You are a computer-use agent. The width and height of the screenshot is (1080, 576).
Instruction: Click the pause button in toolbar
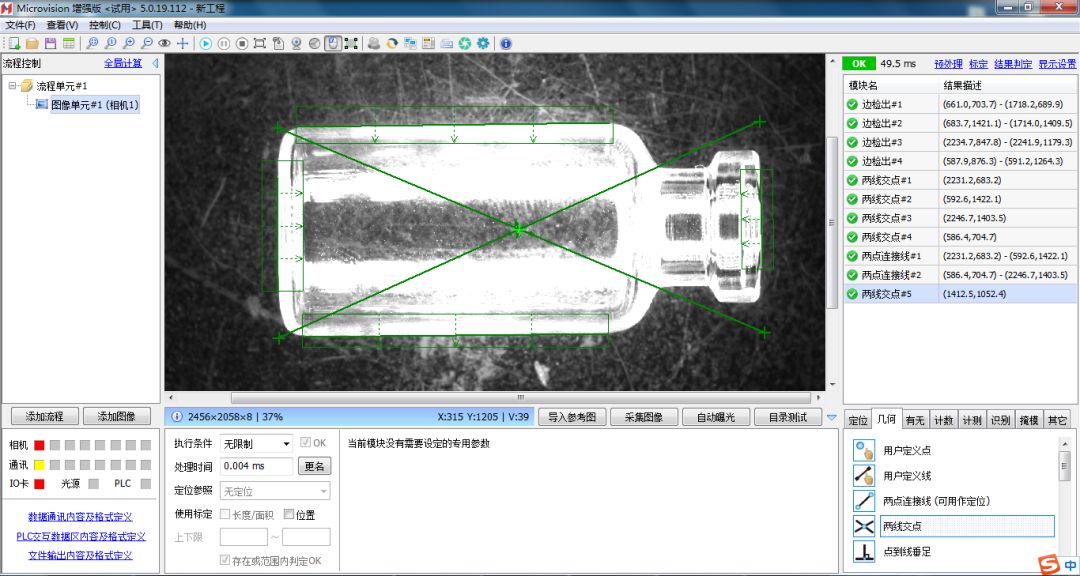pos(224,43)
